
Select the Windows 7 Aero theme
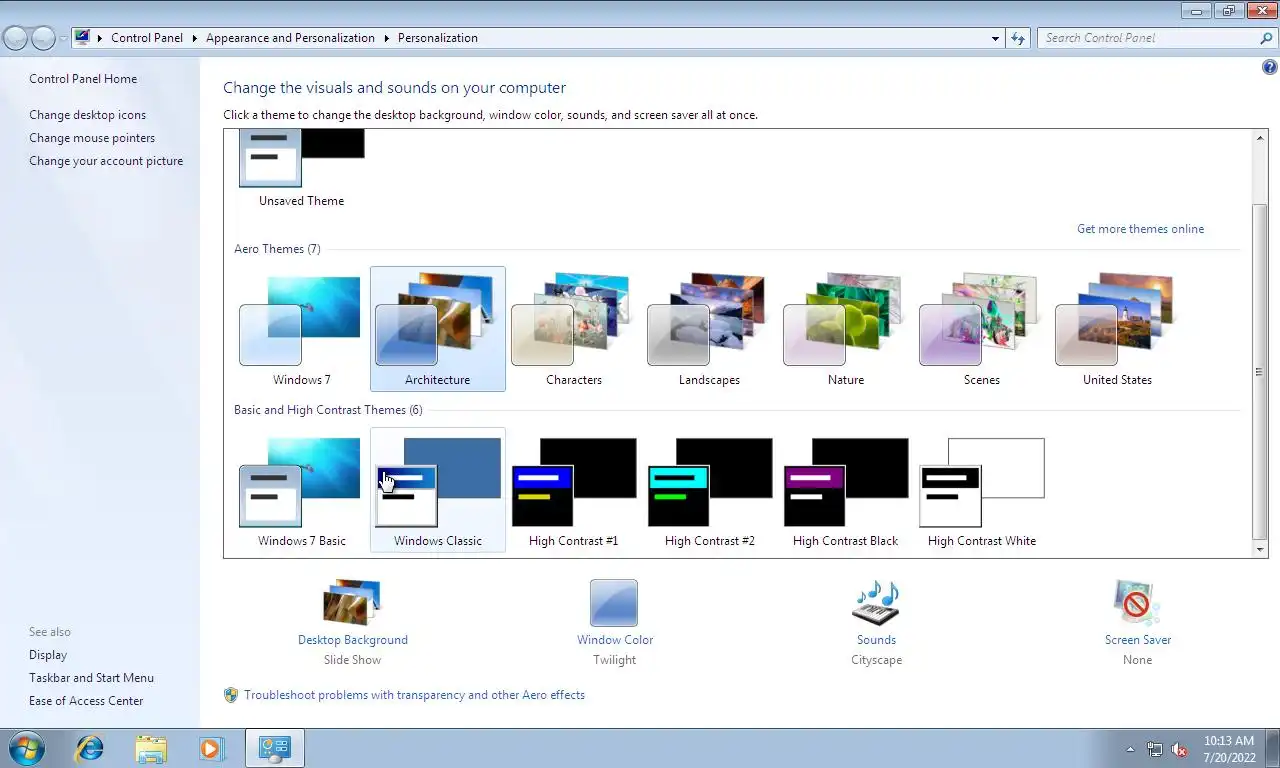click(x=301, y=329)
